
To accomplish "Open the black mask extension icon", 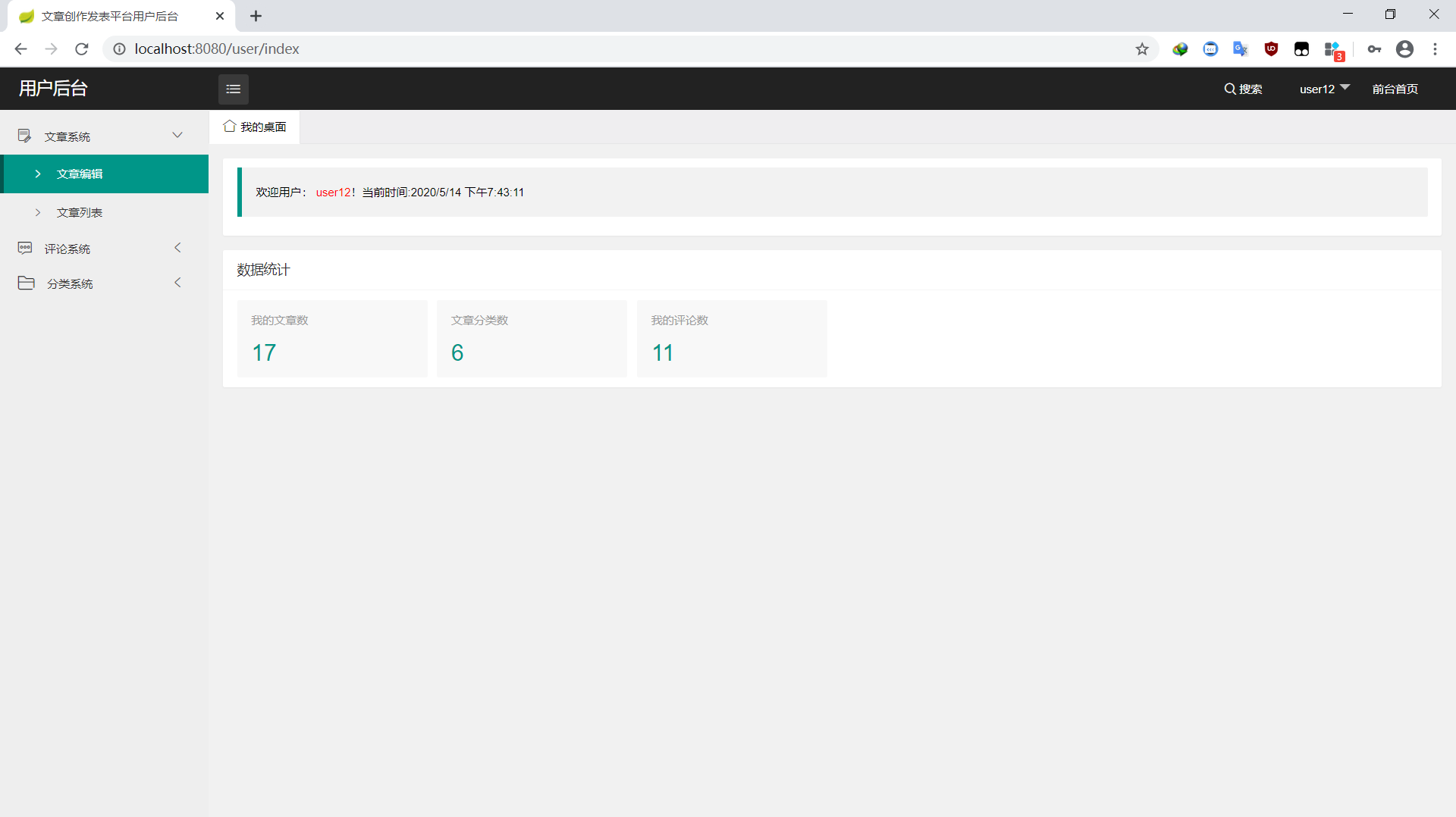I will (x=1301, y=49).
